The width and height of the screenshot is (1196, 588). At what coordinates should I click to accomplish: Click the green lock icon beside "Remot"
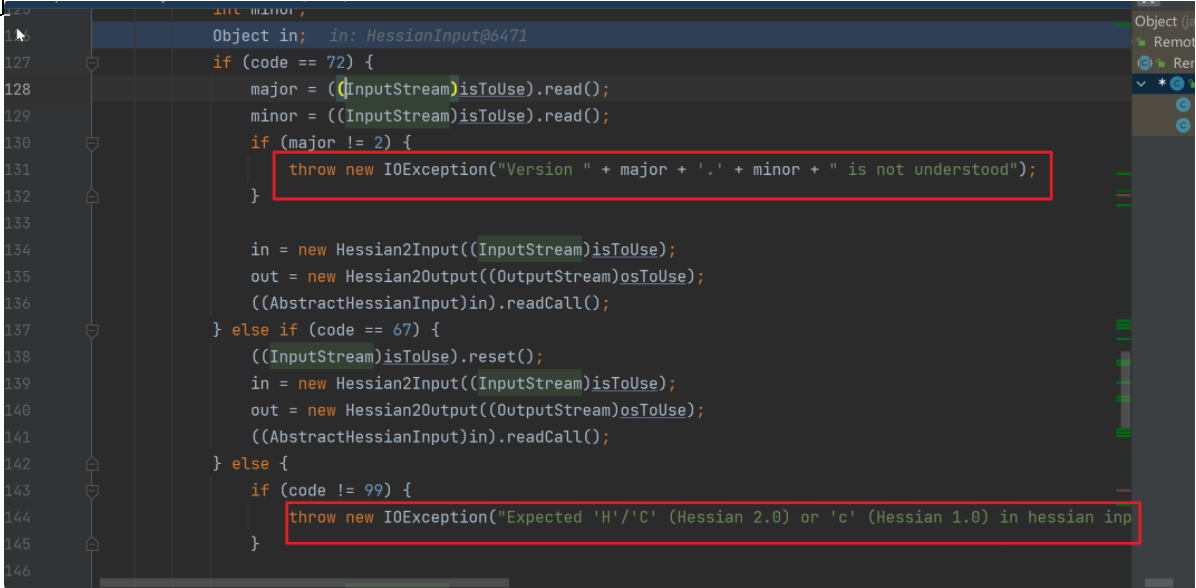point(1141,42)
